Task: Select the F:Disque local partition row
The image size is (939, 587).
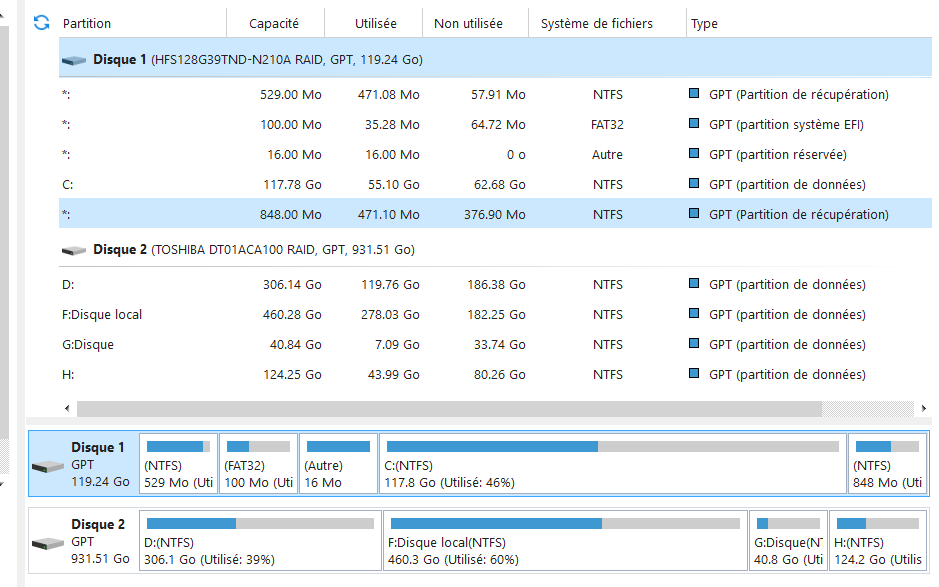Action: click(495, 314)
